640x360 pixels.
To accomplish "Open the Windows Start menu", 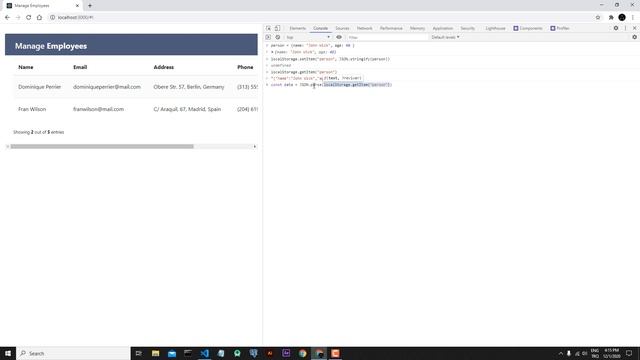I will (8, 353).
